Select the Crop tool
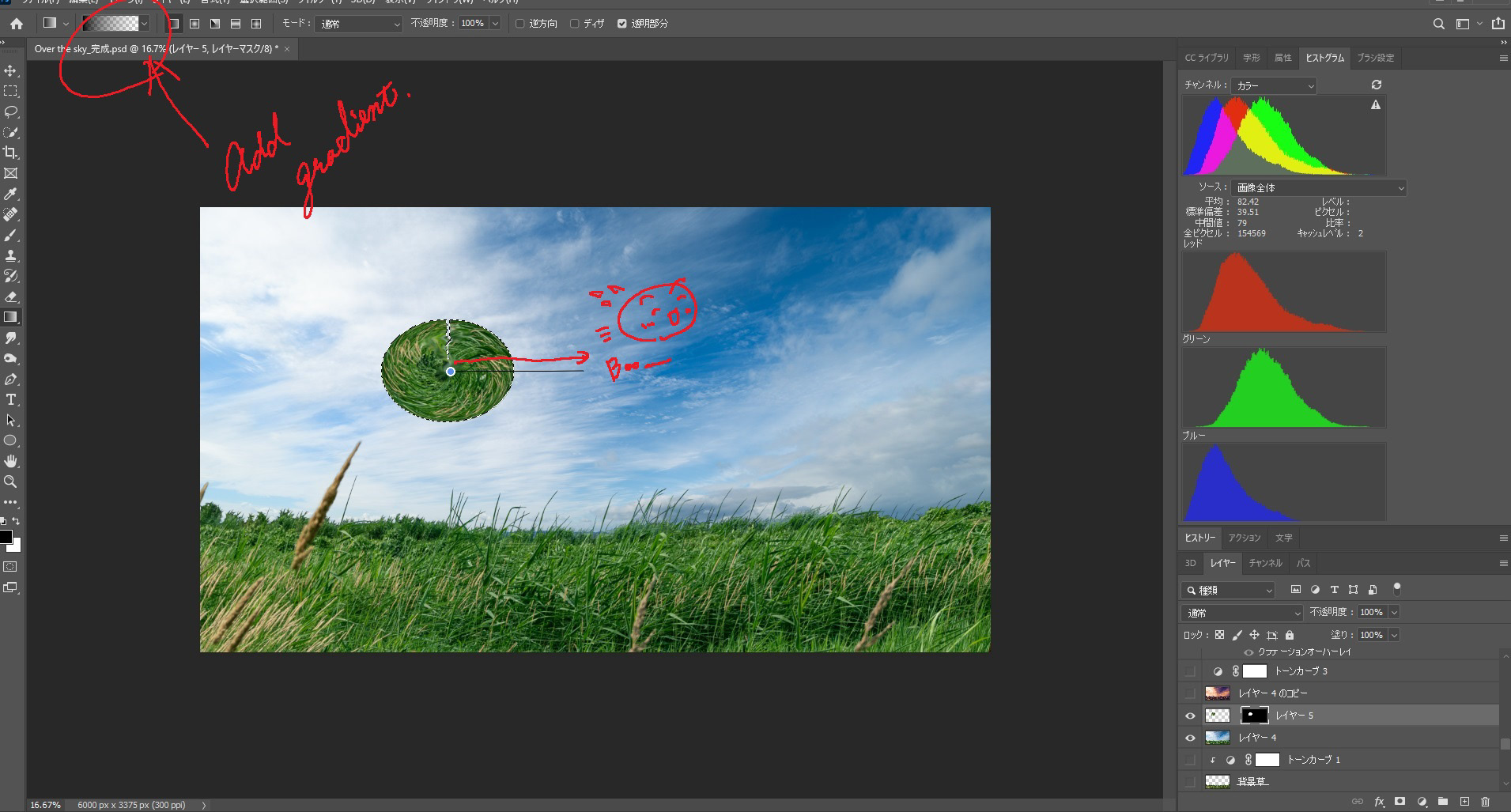The width and height of the screenshot is (1511, 812). coord(11,153)
